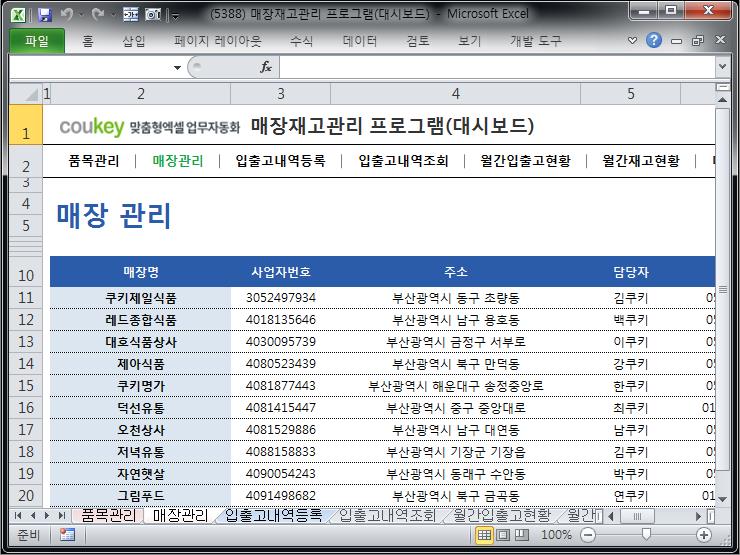Open the 데이터 ribbon tab
The width and height of the screenshot is (740, 555).
click(360, 41)
